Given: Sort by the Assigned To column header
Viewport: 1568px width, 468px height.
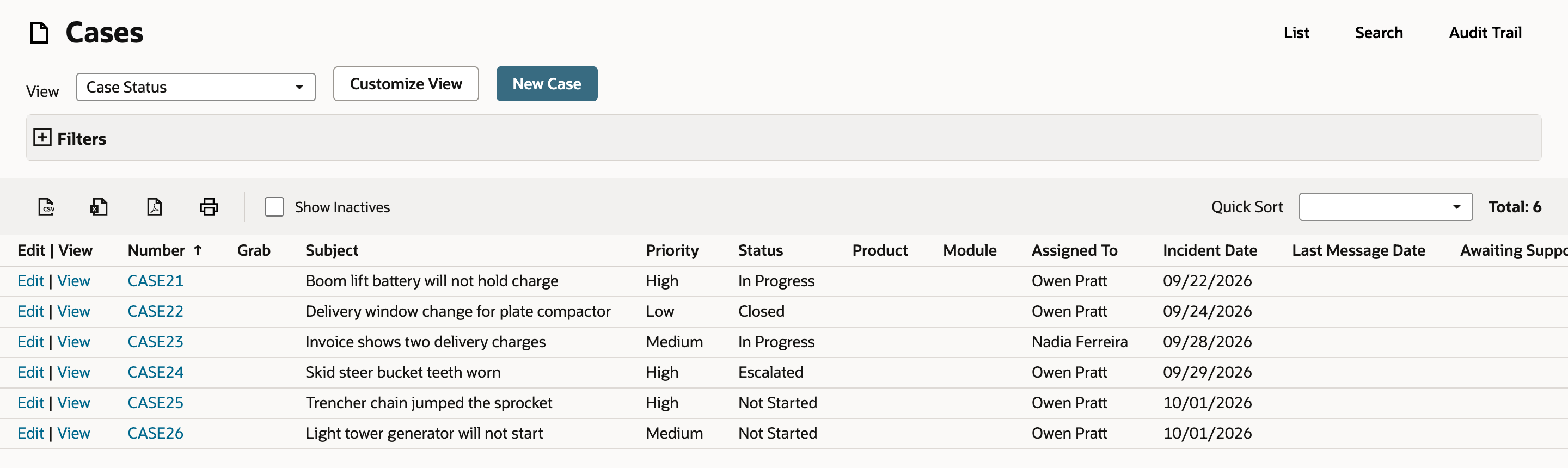Looking at the screenshot, I should [1074, 250].
